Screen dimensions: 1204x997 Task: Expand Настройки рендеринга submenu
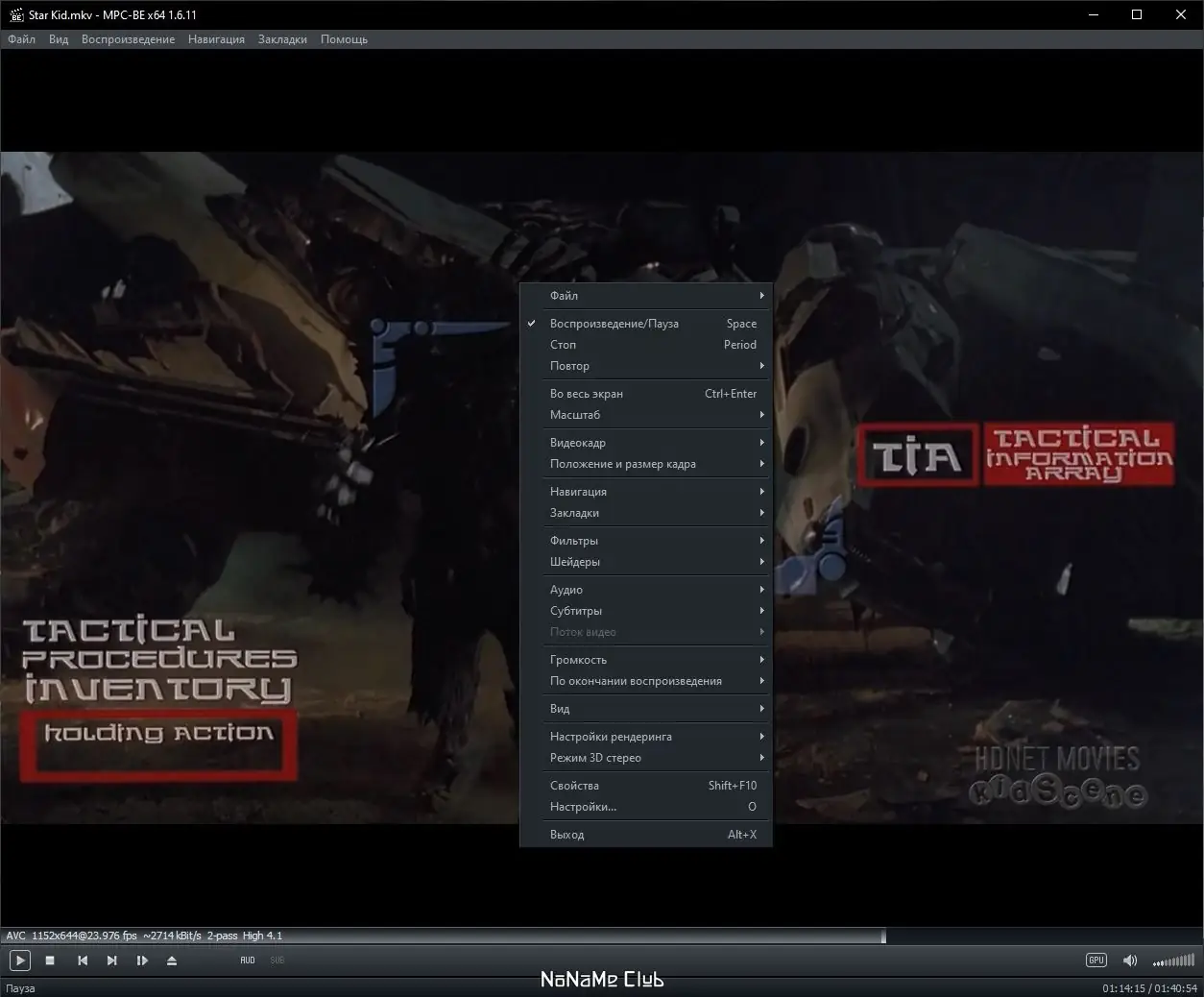646,737
